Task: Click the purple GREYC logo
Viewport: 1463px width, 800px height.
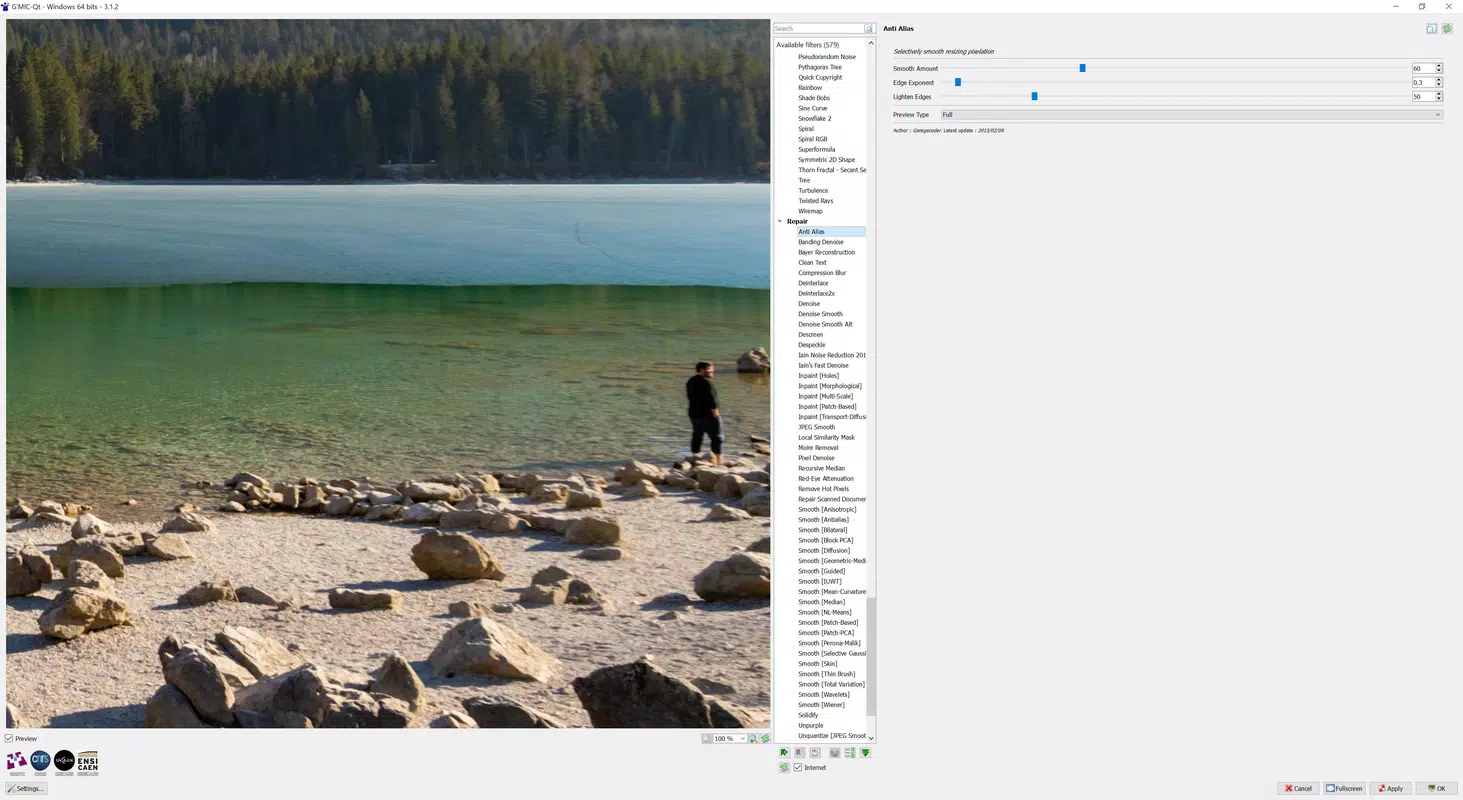Action: [17, 762]
